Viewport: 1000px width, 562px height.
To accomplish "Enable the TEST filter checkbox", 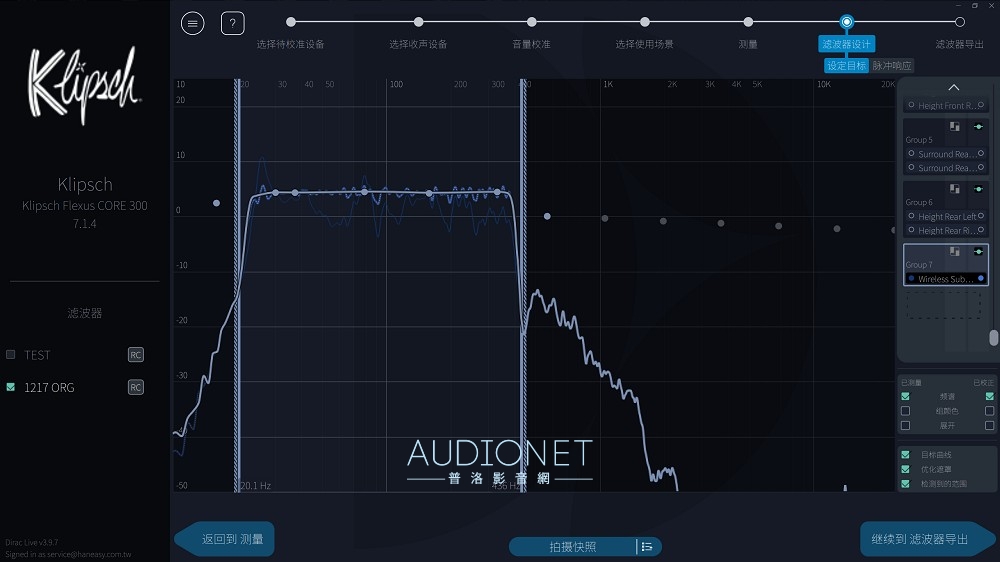I will click(10, 355).
